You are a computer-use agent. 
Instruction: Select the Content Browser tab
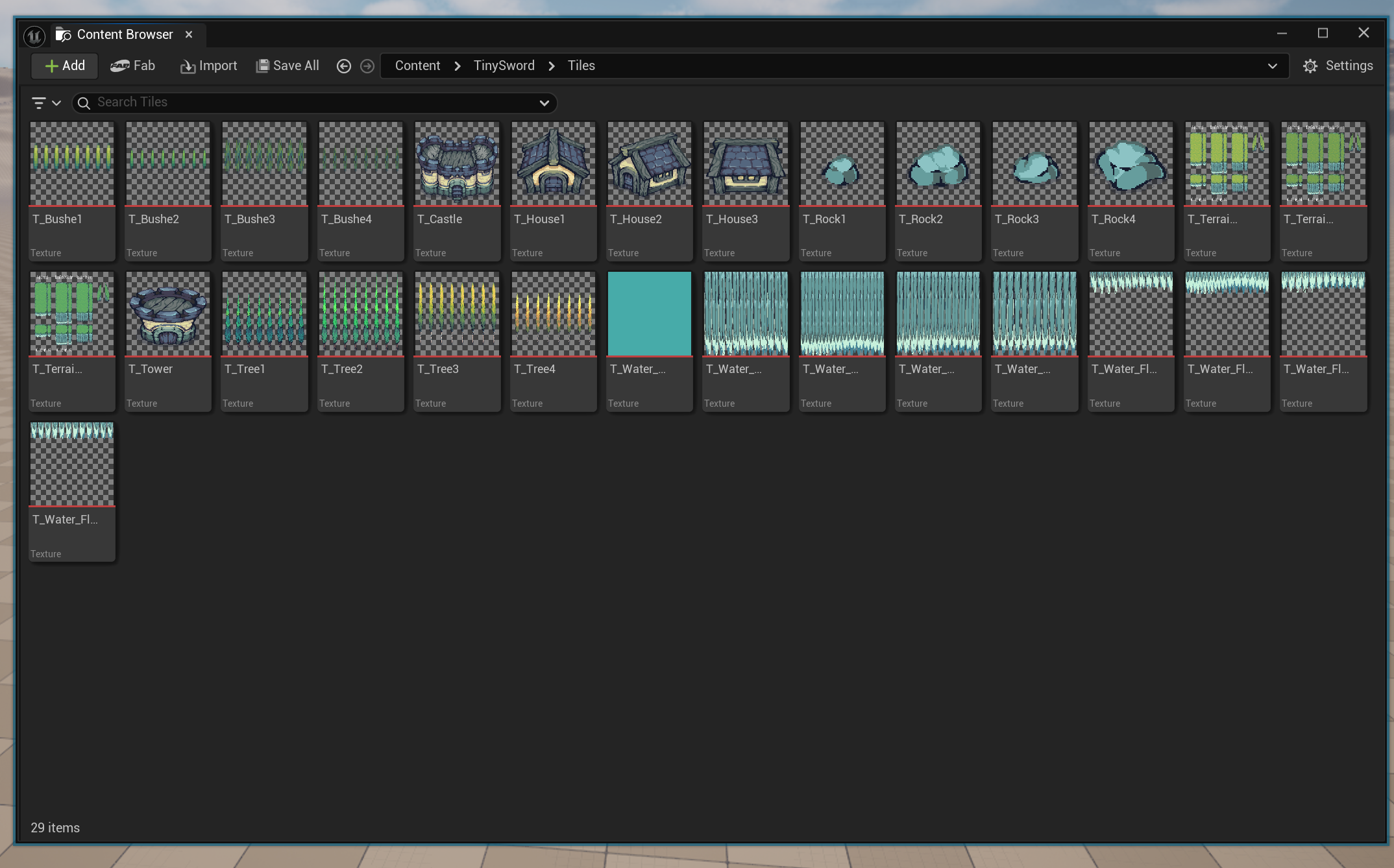(125, 34)
